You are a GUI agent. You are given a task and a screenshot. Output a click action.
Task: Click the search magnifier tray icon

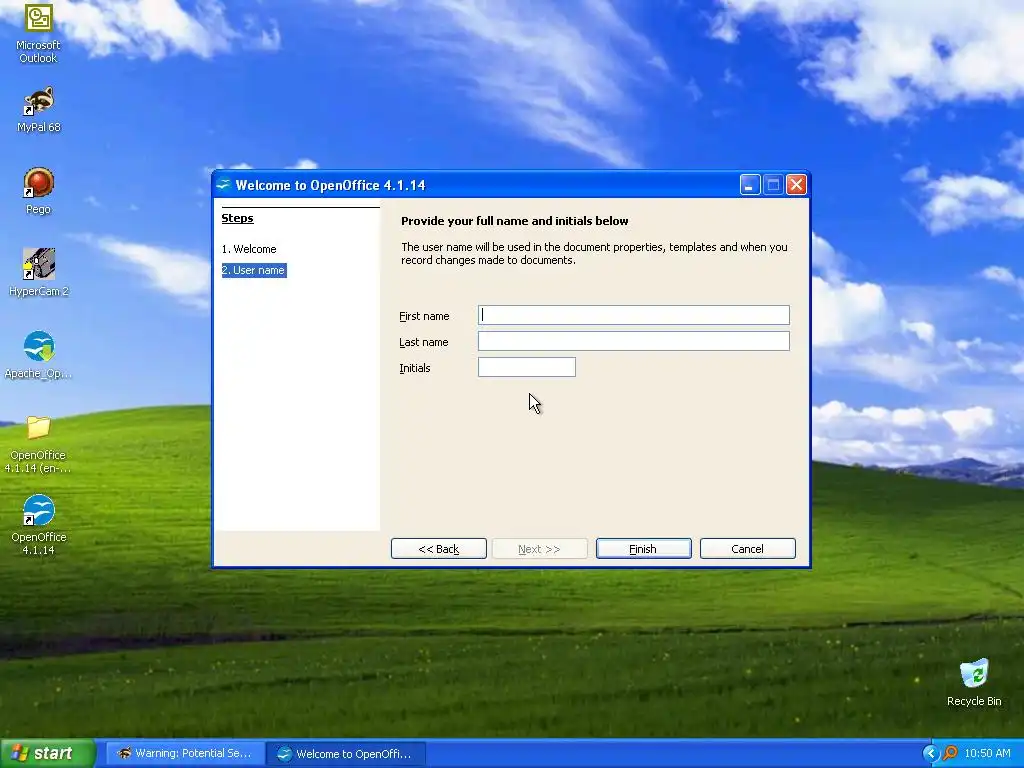click(950, 753)
